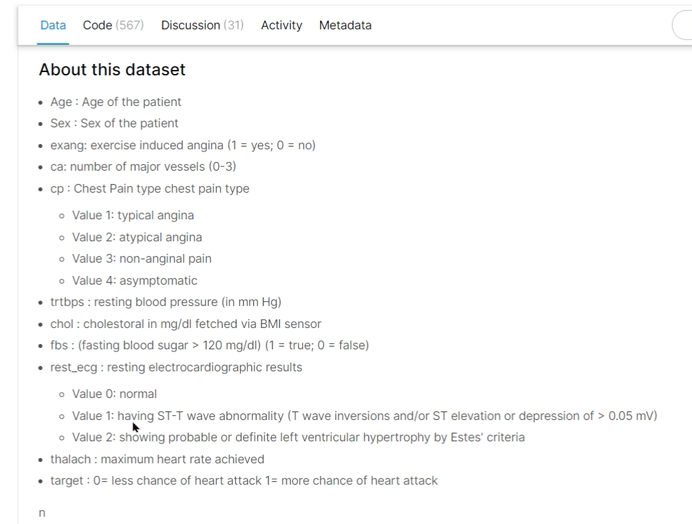This screenshot has height=524, width=692.
Task: Click "Value 4: asymptomatic" sub-item
Action: tap(135, 281)
